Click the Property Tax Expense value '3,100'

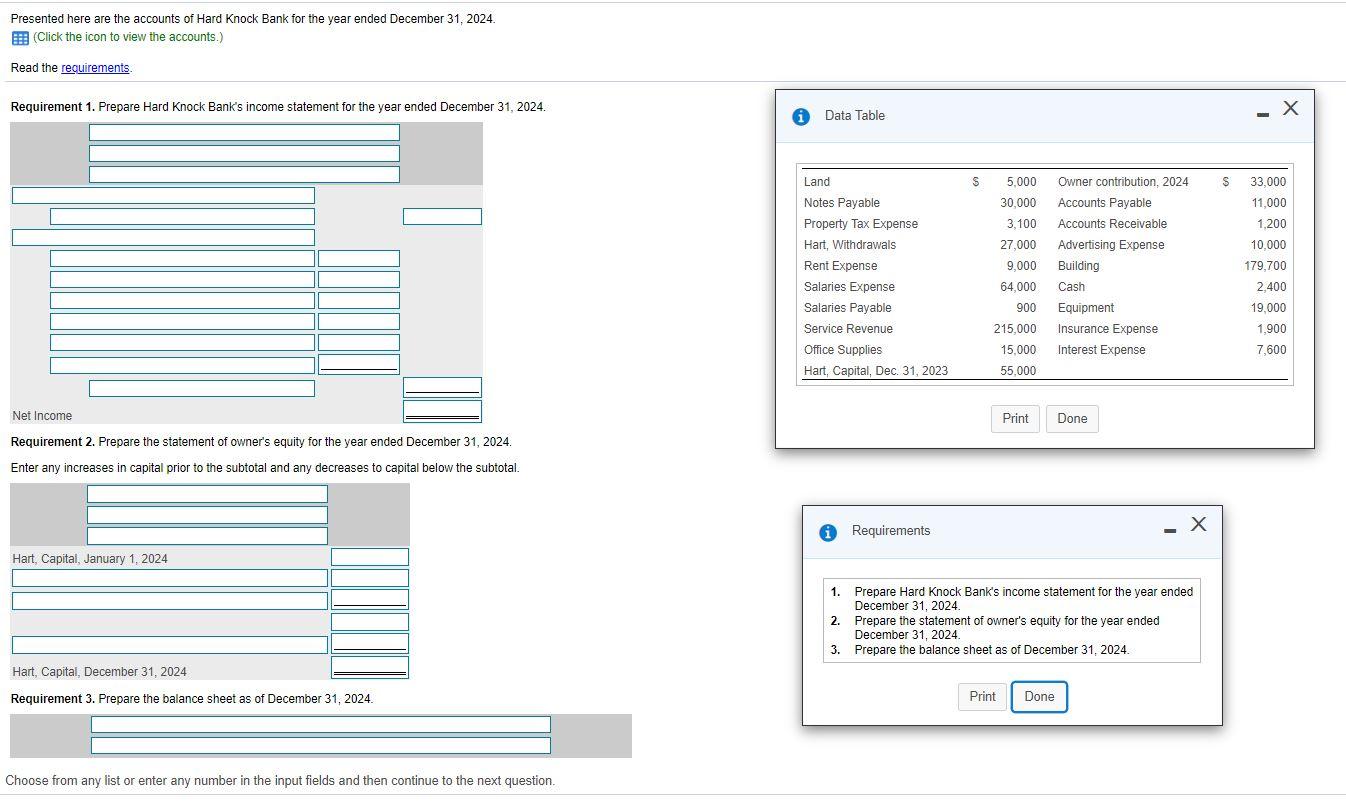[x=1021, y=224]
